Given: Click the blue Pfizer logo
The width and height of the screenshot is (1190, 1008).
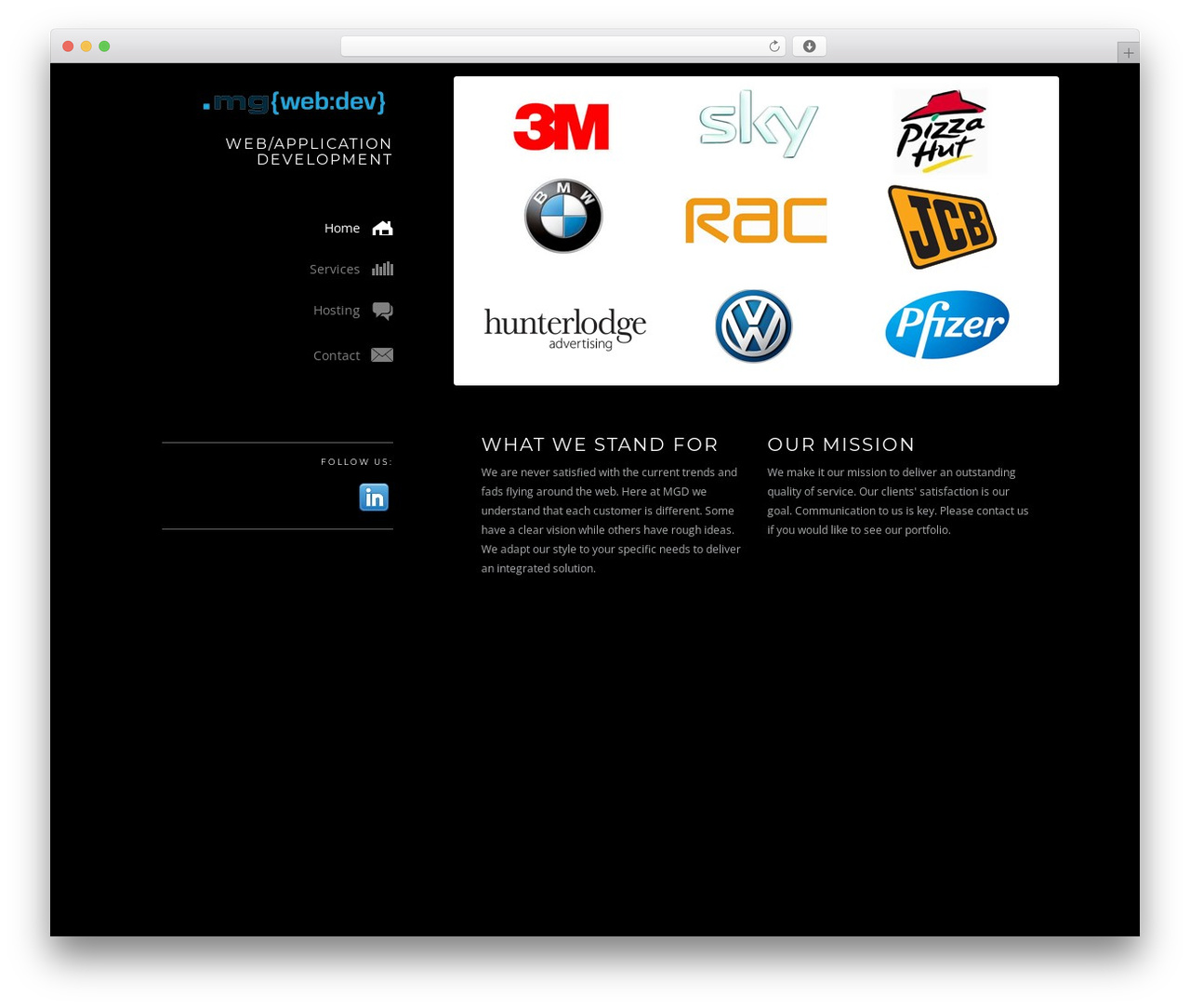Looking at the screenshot, I should coord(947,325).
